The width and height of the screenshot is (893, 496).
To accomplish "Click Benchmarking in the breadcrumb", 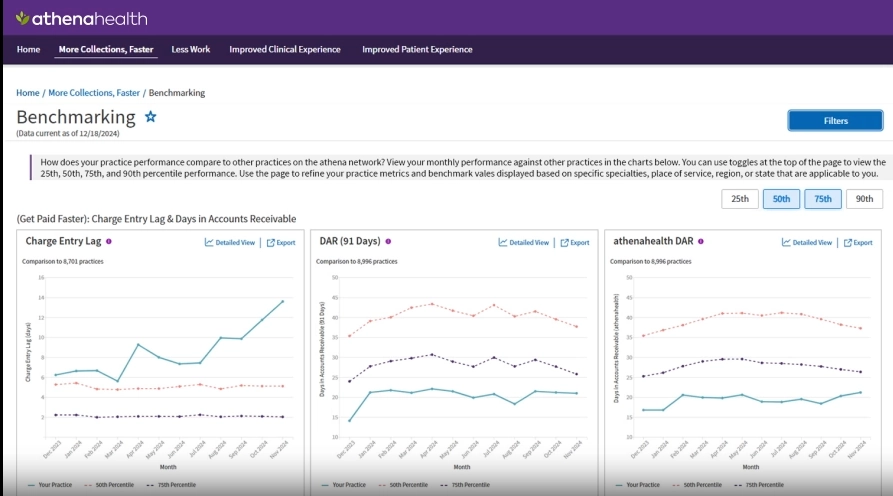I will [x=177, y=93].
